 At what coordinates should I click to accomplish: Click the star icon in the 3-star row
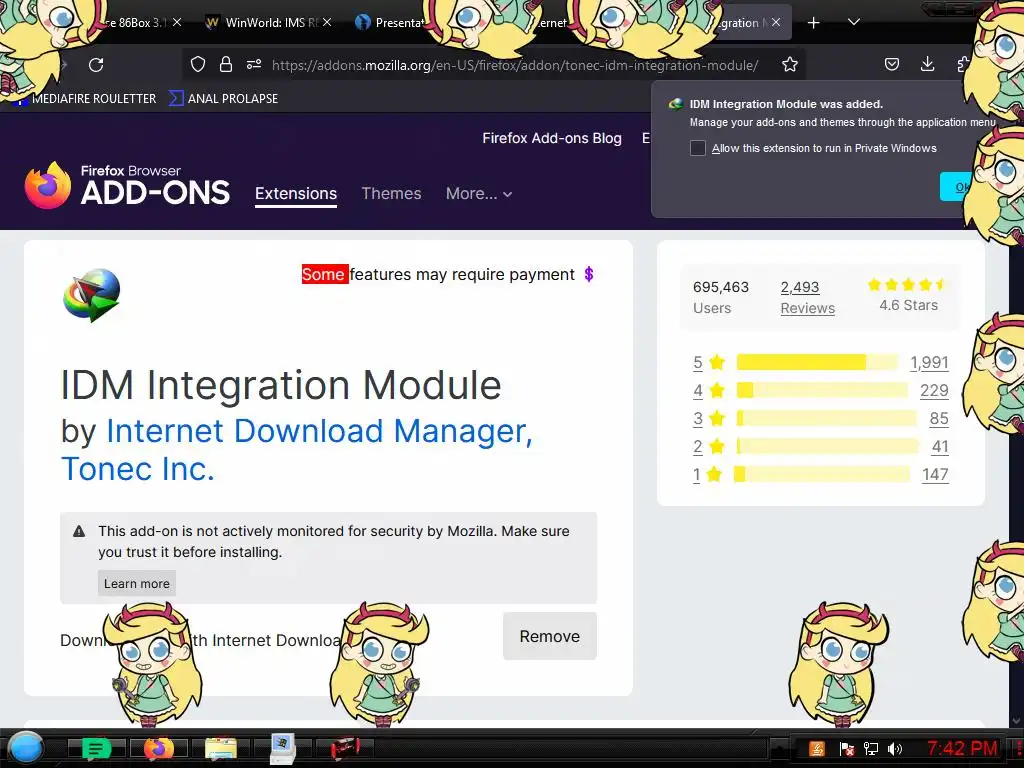click(717, 419)
